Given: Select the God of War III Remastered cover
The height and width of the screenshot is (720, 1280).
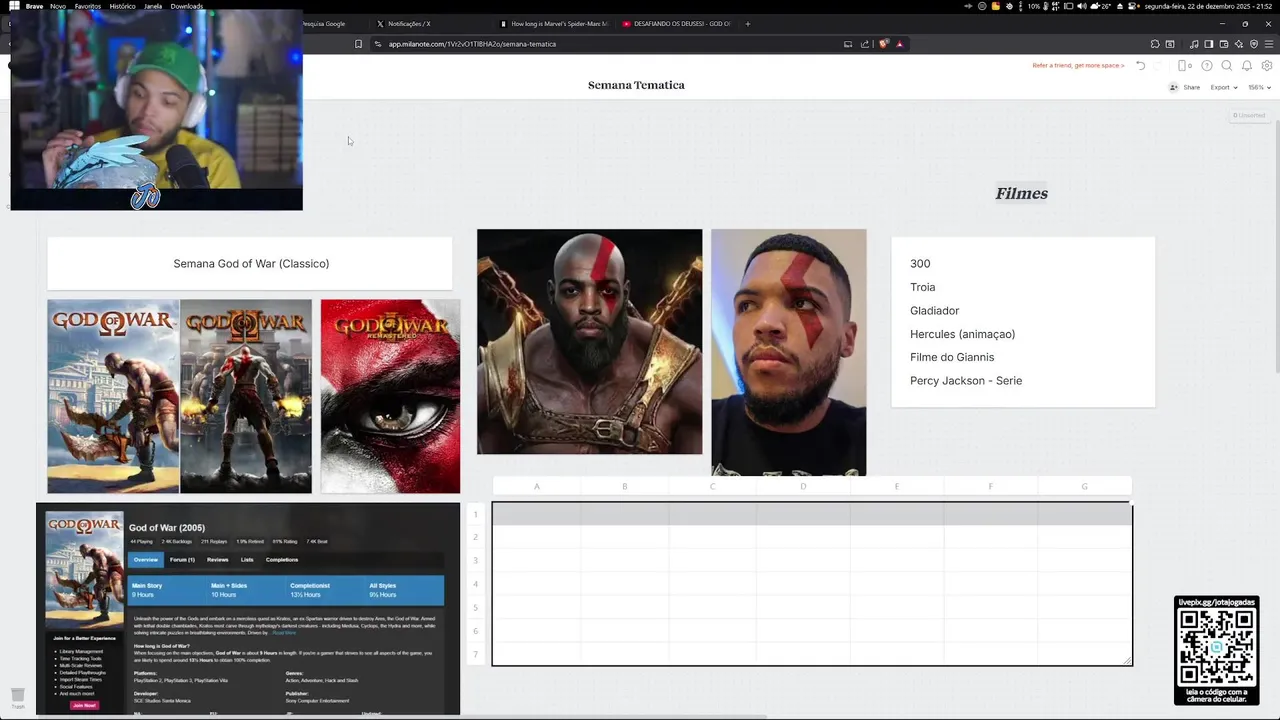Looking at the screenshot, I should (390, 396).
